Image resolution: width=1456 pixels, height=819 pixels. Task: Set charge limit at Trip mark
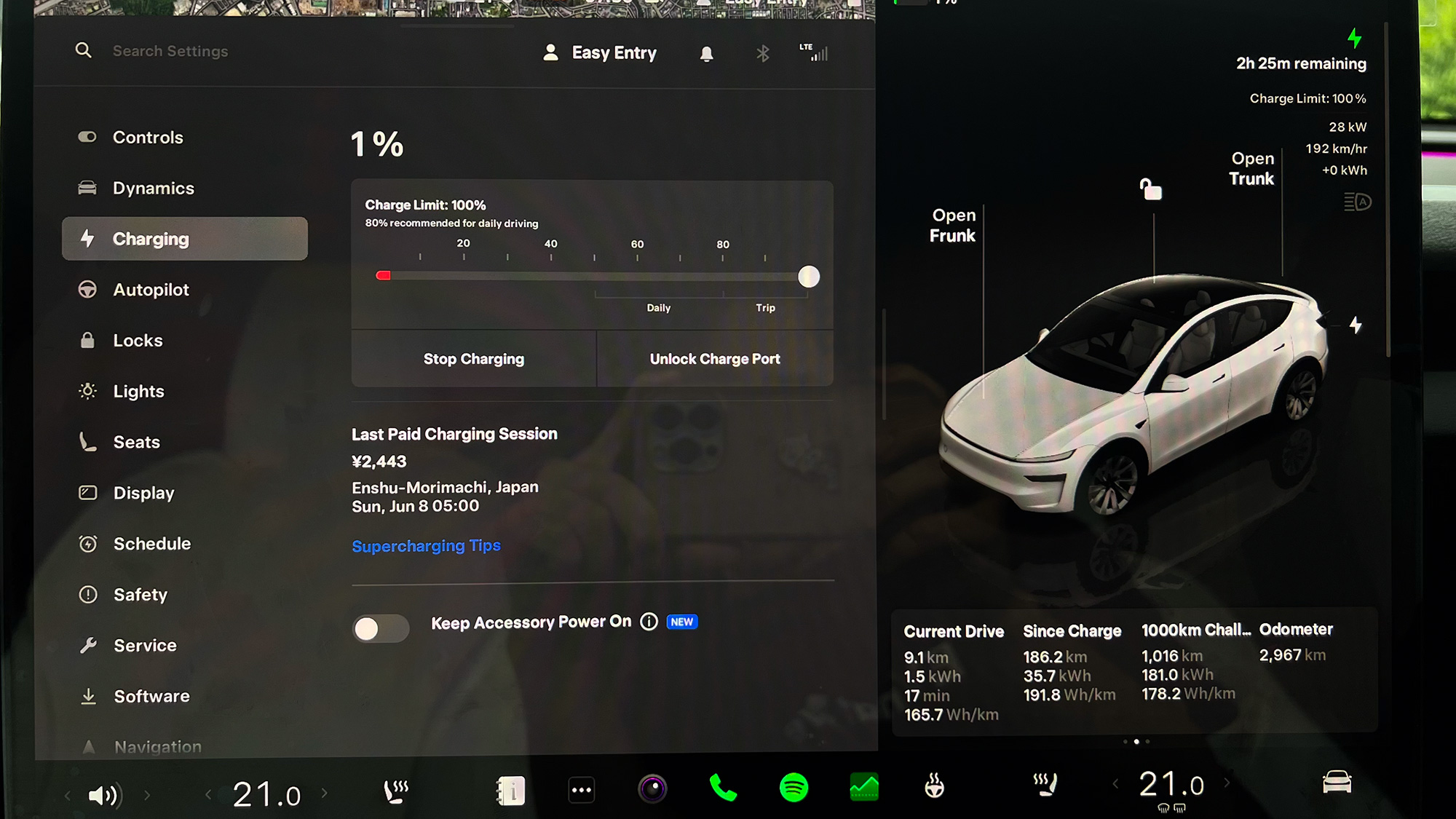click(x=765, y=308)
